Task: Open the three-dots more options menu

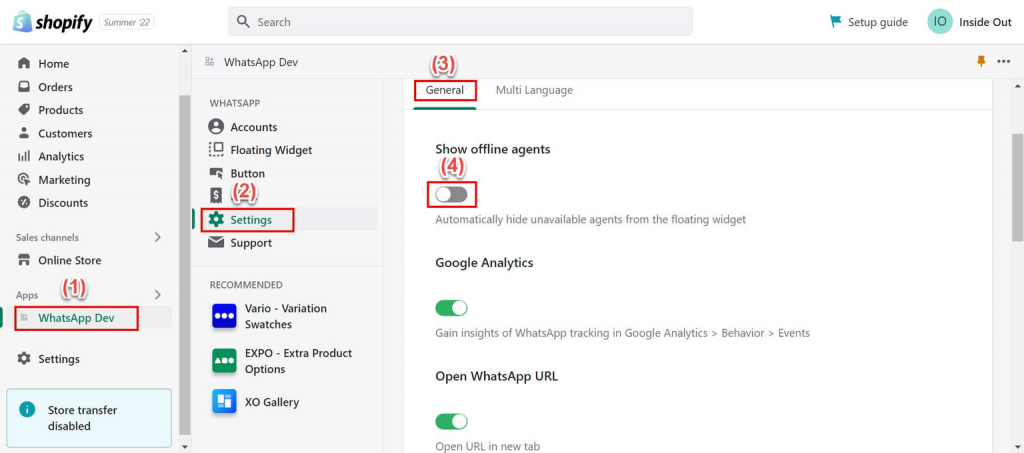Action: pos(1003,62)
